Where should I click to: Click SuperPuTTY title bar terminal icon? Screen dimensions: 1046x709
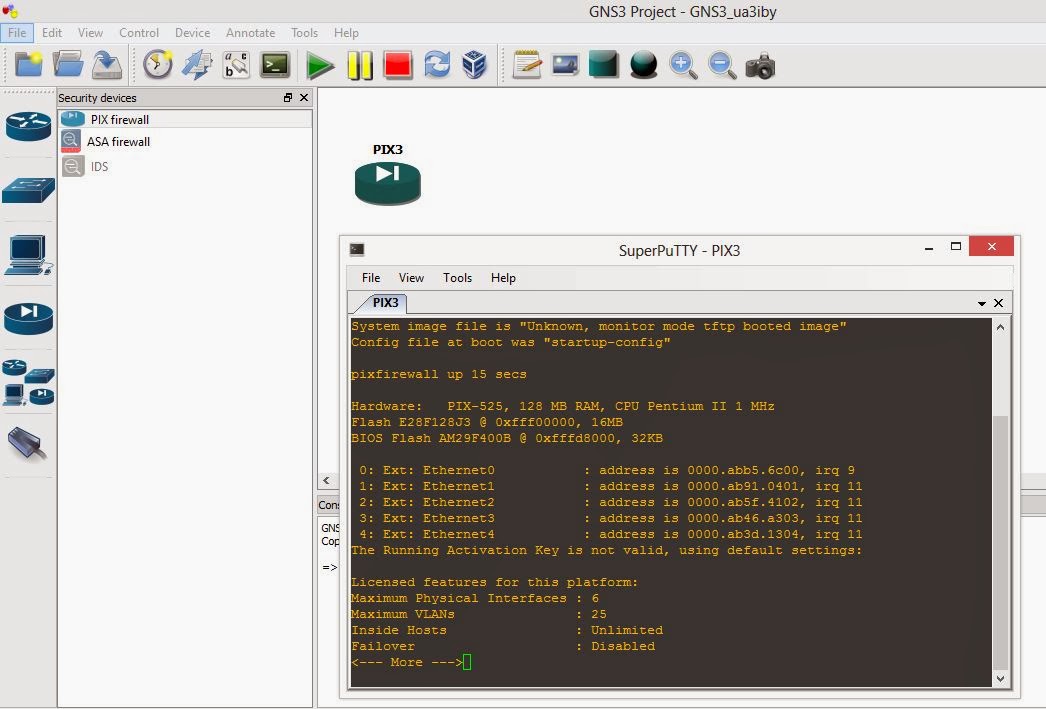(x=357, y=249)
